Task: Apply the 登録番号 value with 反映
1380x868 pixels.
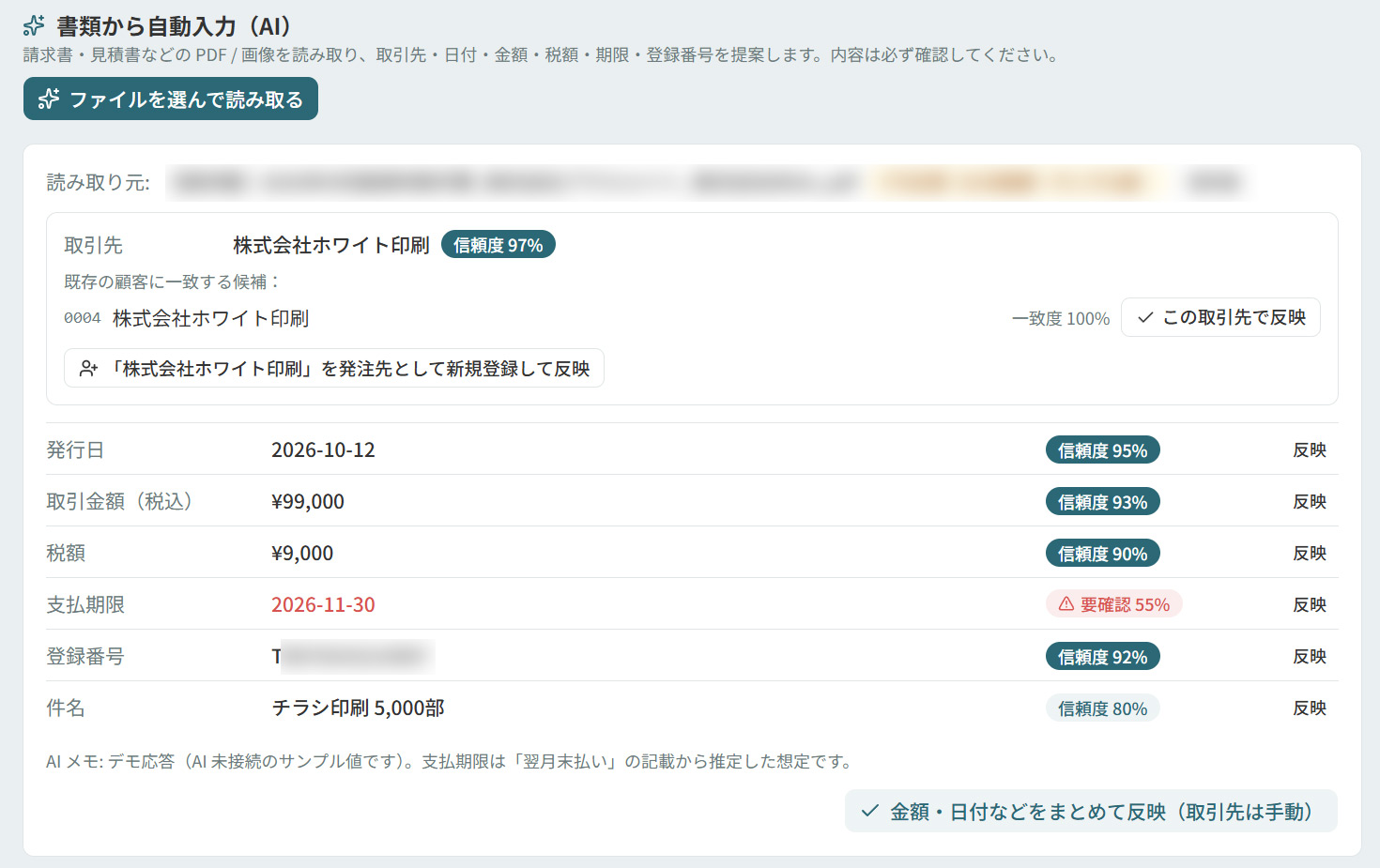Action: tap(1309, 657)
